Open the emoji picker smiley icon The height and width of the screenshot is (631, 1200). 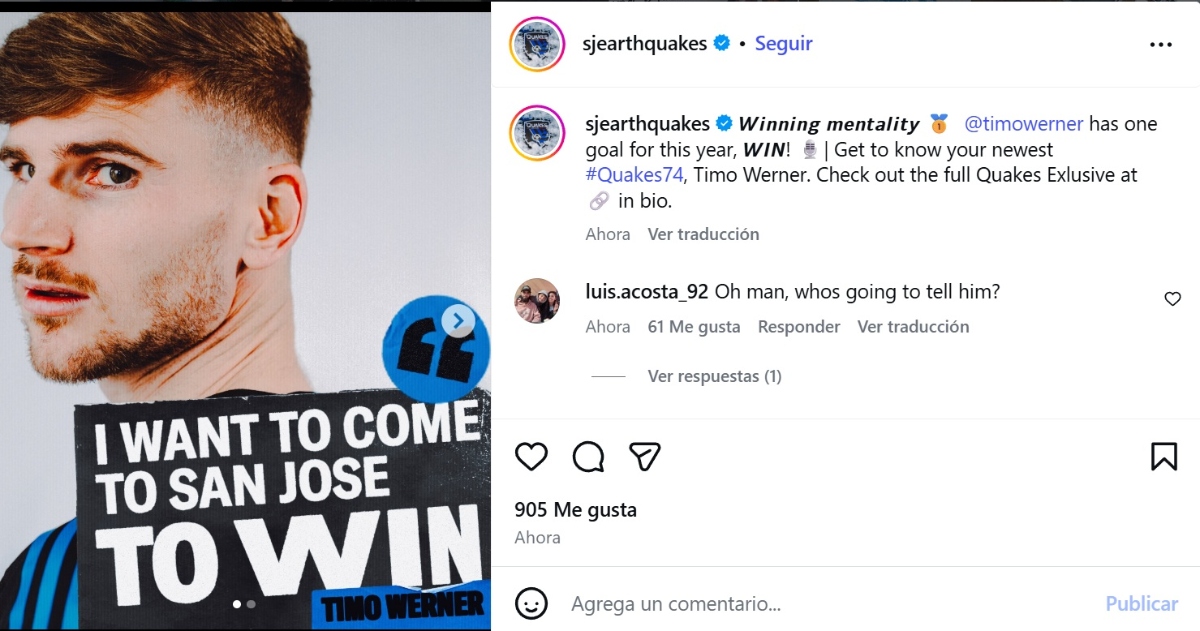click(531, 603)
